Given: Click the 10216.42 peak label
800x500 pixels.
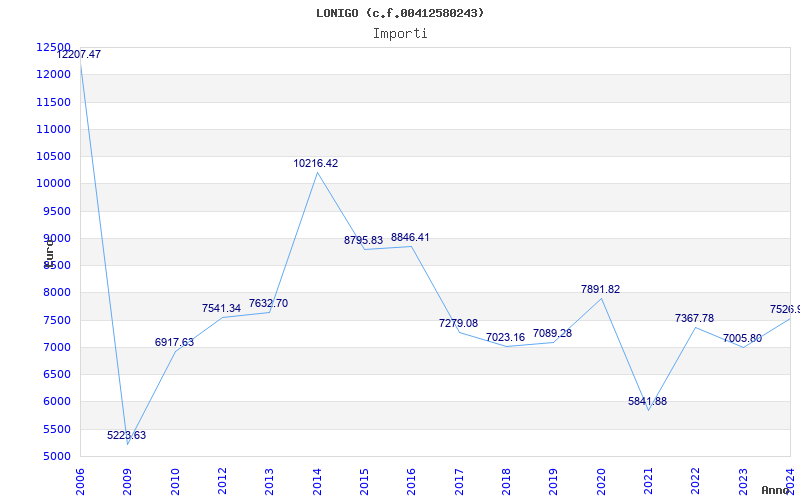Looking at the screenshot, I should click(316, 163).
